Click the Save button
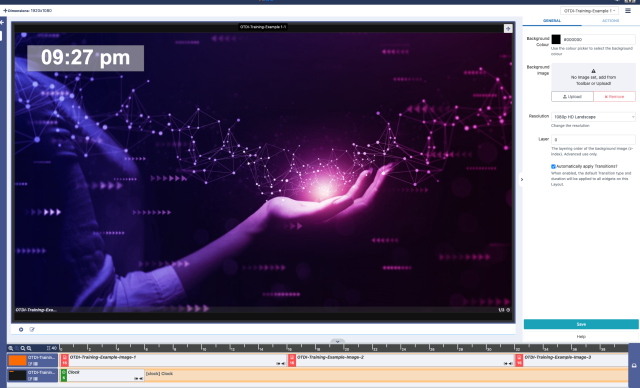Screen dimensions: 640x388 581,324
